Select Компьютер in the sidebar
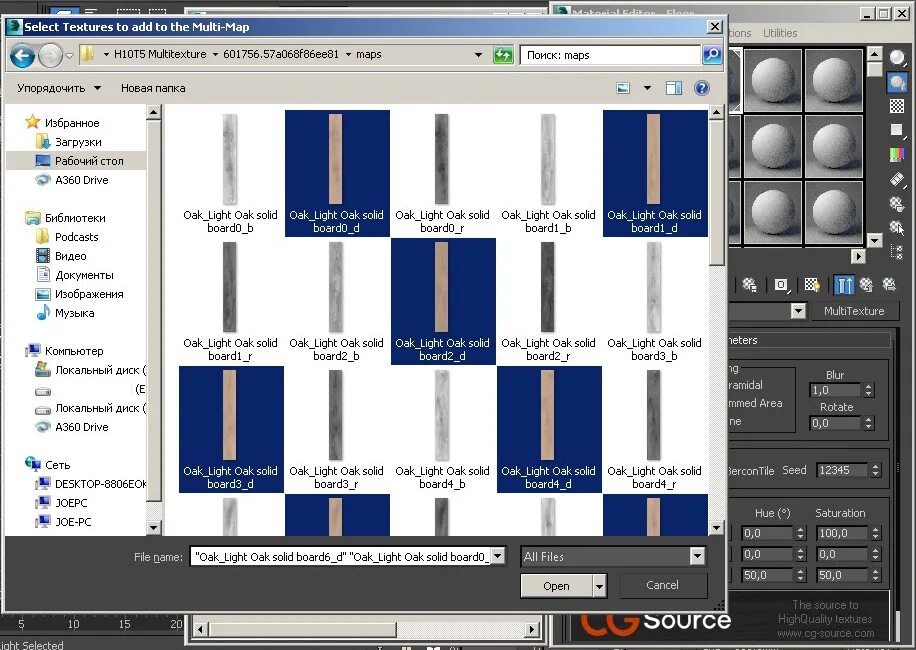 pyautogui.click(x=74, y=351)
